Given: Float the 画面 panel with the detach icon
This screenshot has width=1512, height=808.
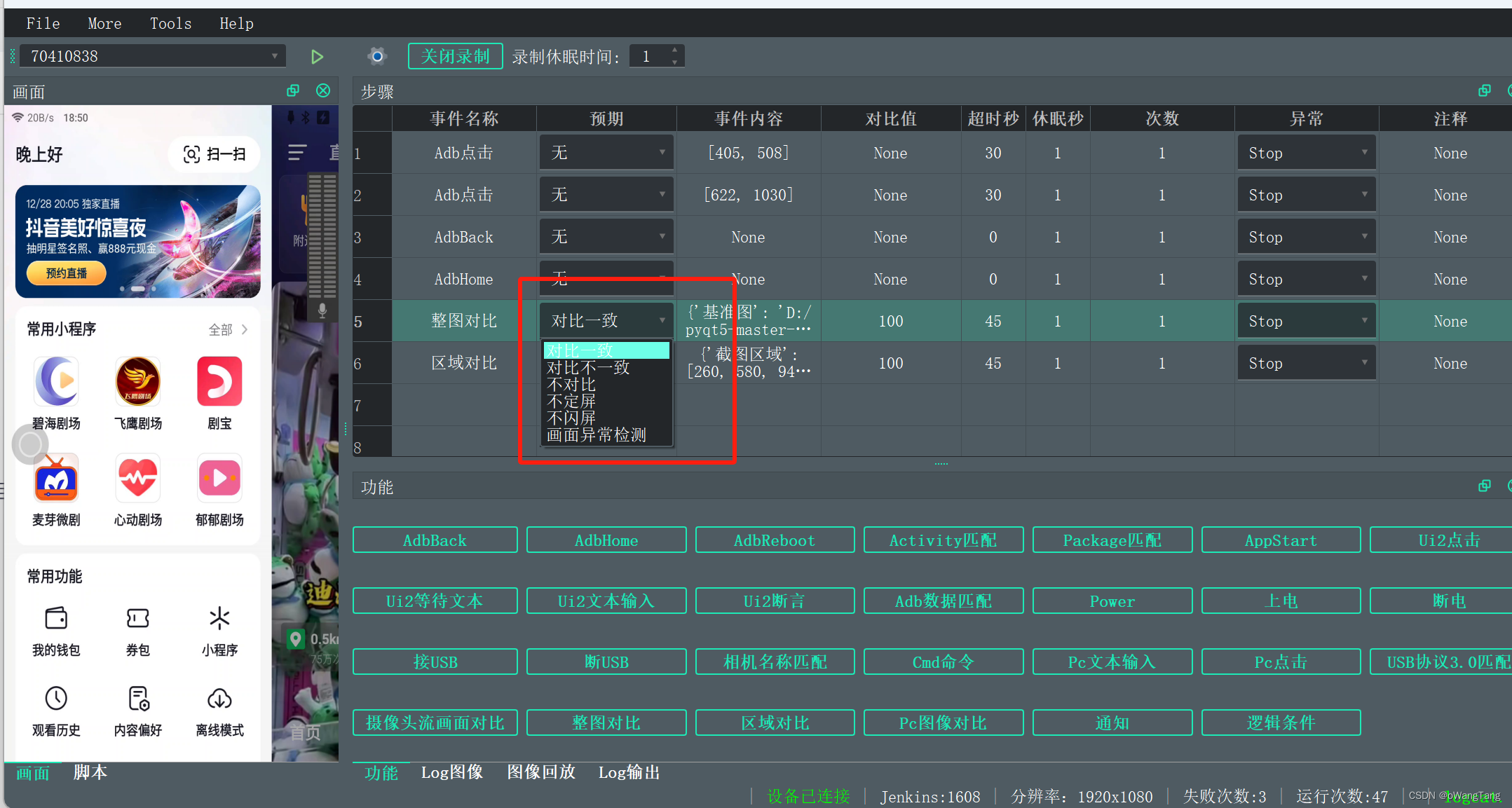Looking at the screenshot, I should click(293, 91).
